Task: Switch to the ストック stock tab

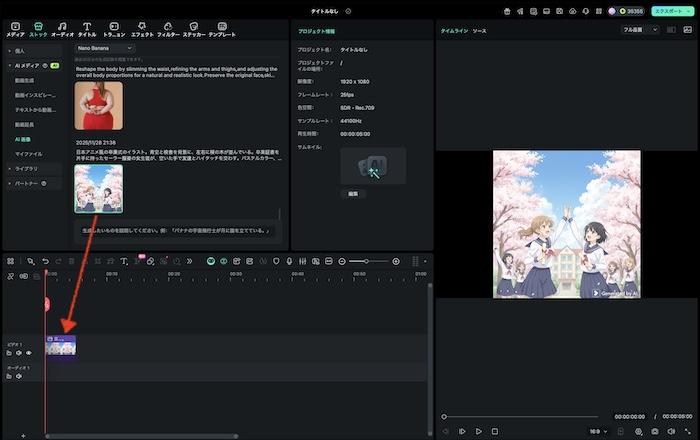Action: point(38,29)
